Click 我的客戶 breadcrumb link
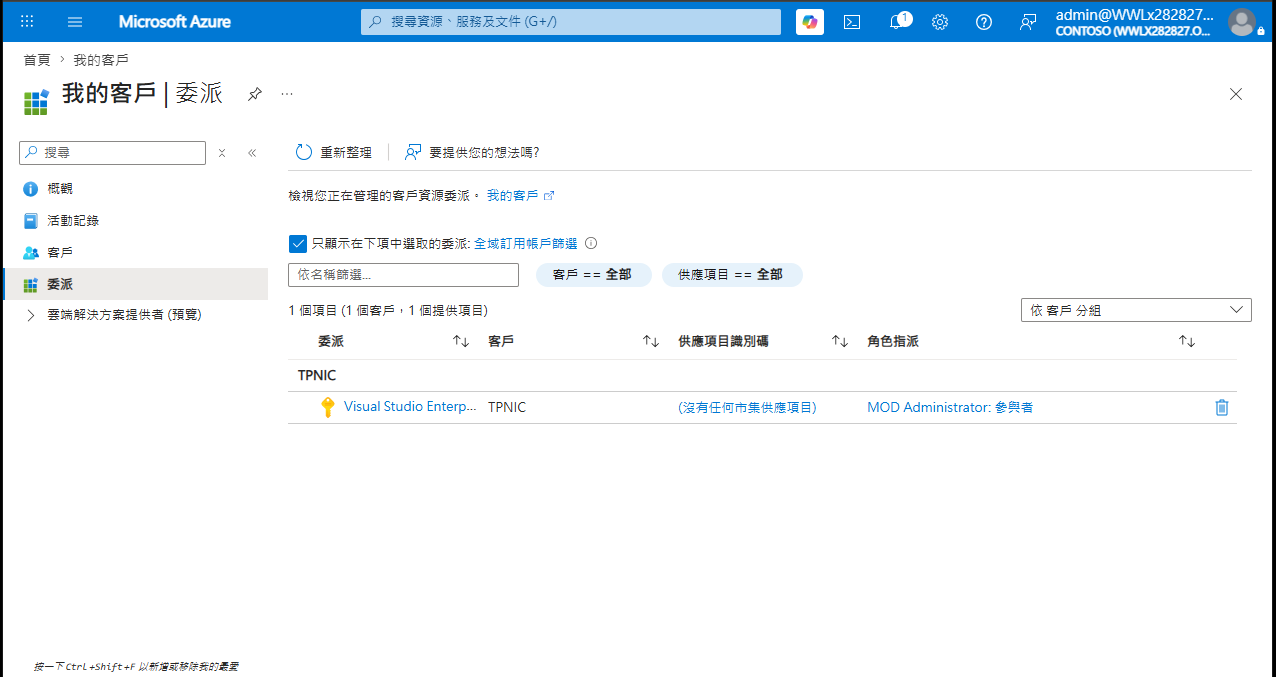This screenshot has width=1276, height=677. coord(101,60)
